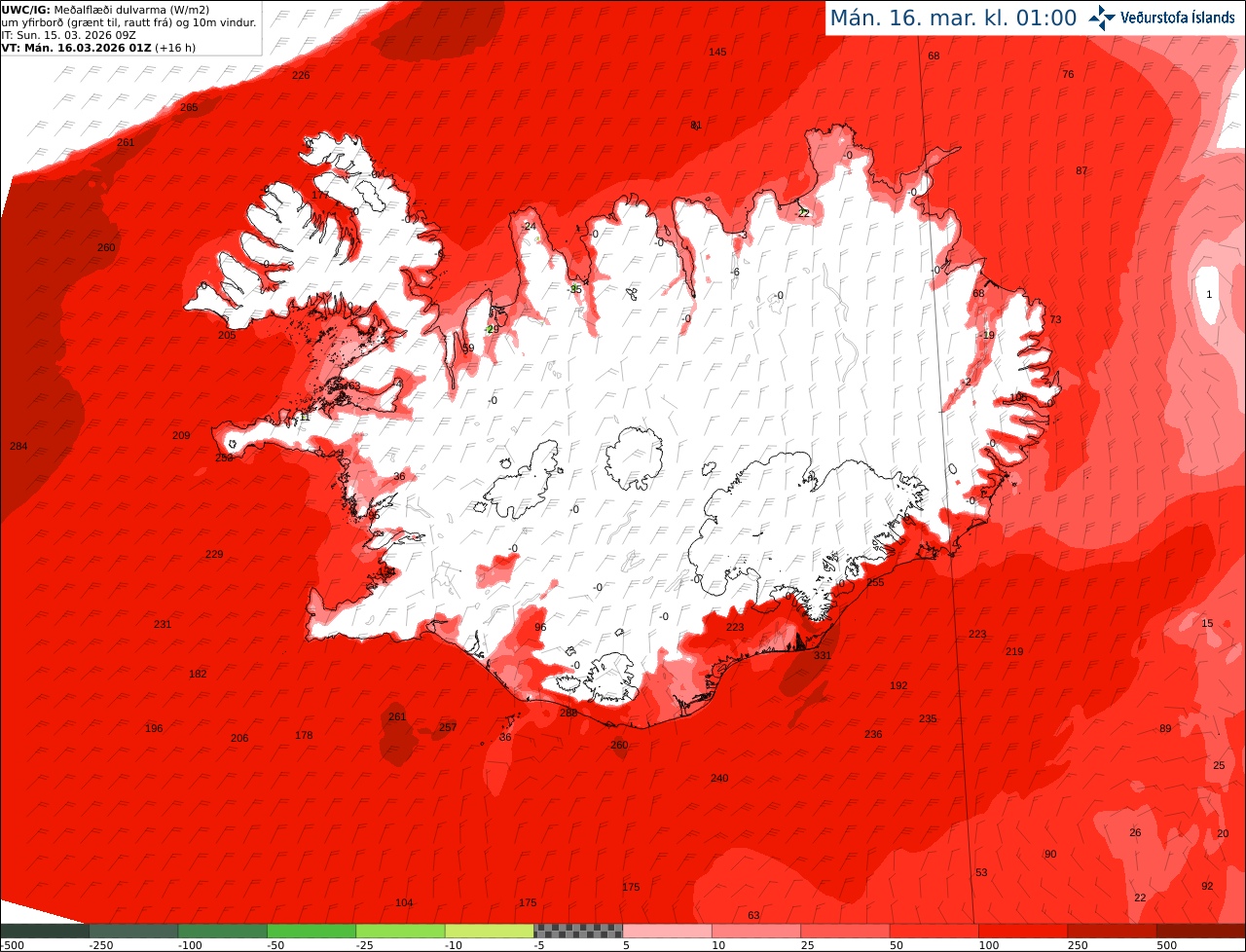Image resolution: width=1246 pixels, height=952 pixels.
Task: Click map value 196 in the southwest sea
Action: coord(154,728)
